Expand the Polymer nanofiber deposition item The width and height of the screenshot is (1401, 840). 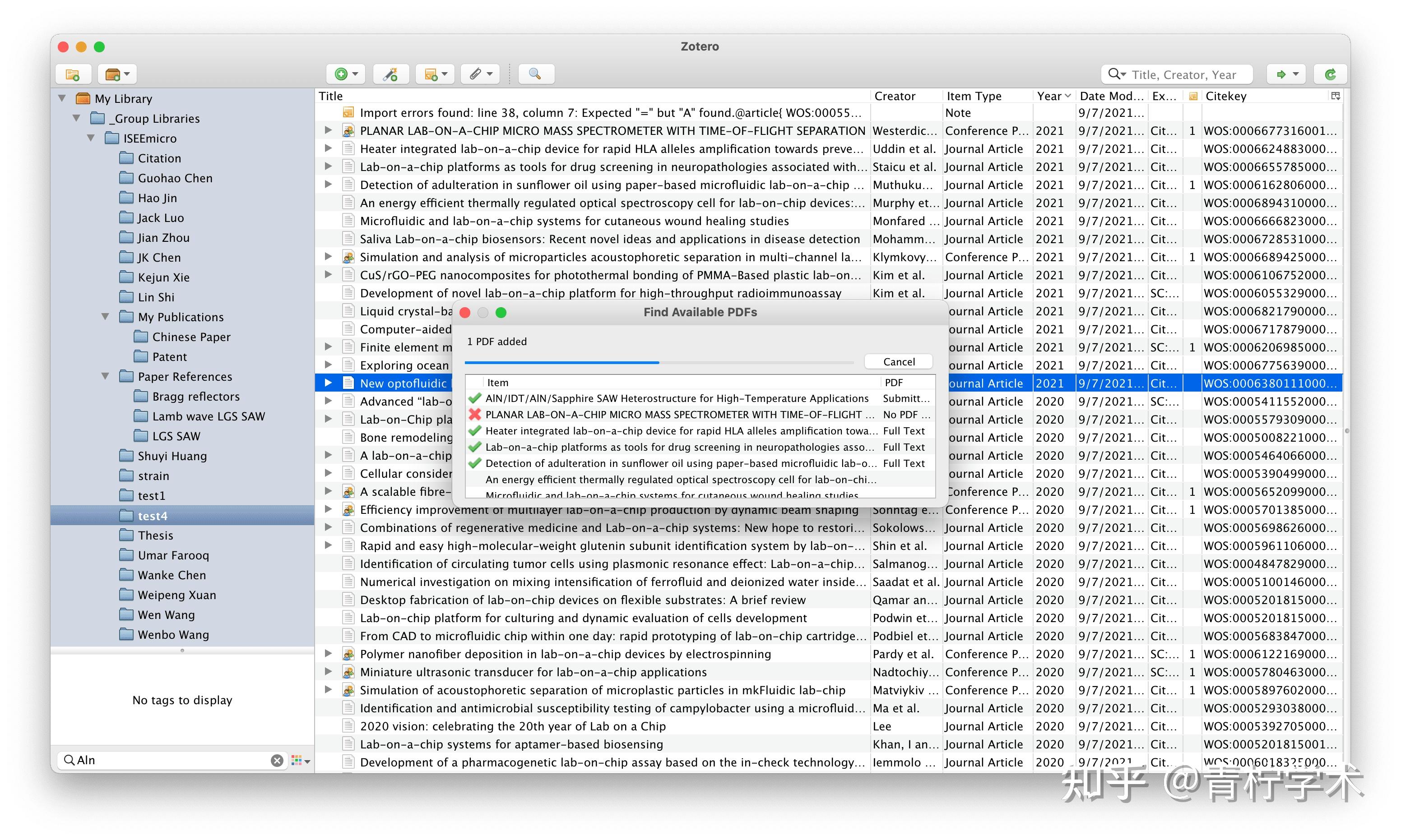pyautogui.click(x=328, y=654)
